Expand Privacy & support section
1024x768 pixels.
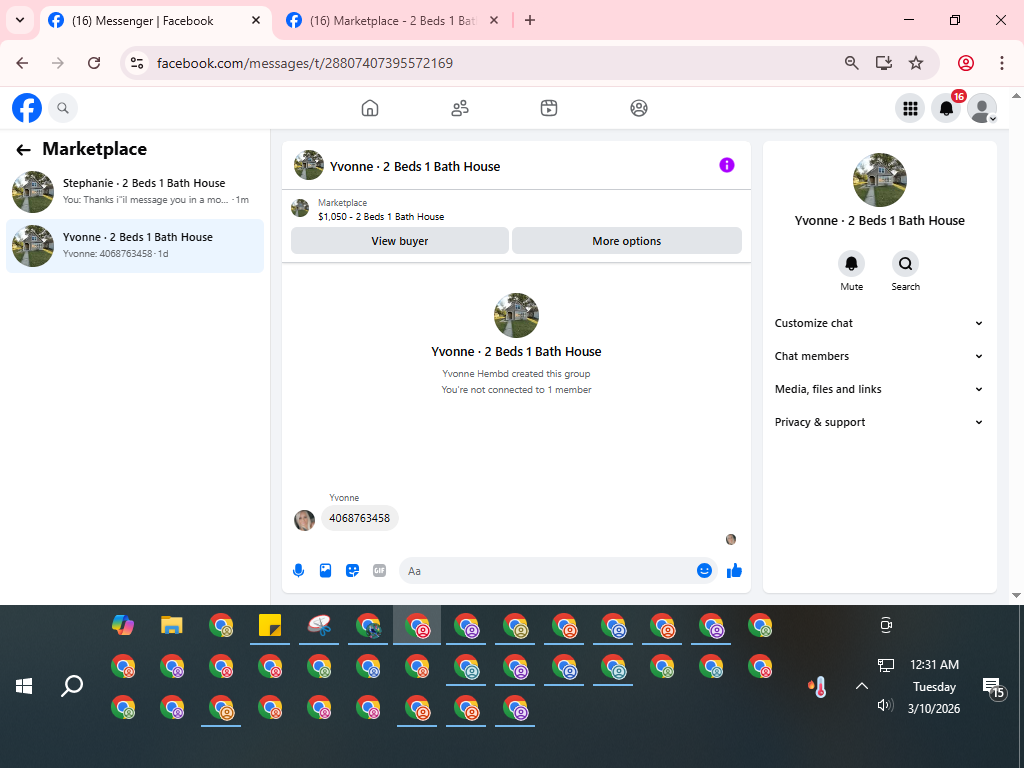[x=879, y=422]
